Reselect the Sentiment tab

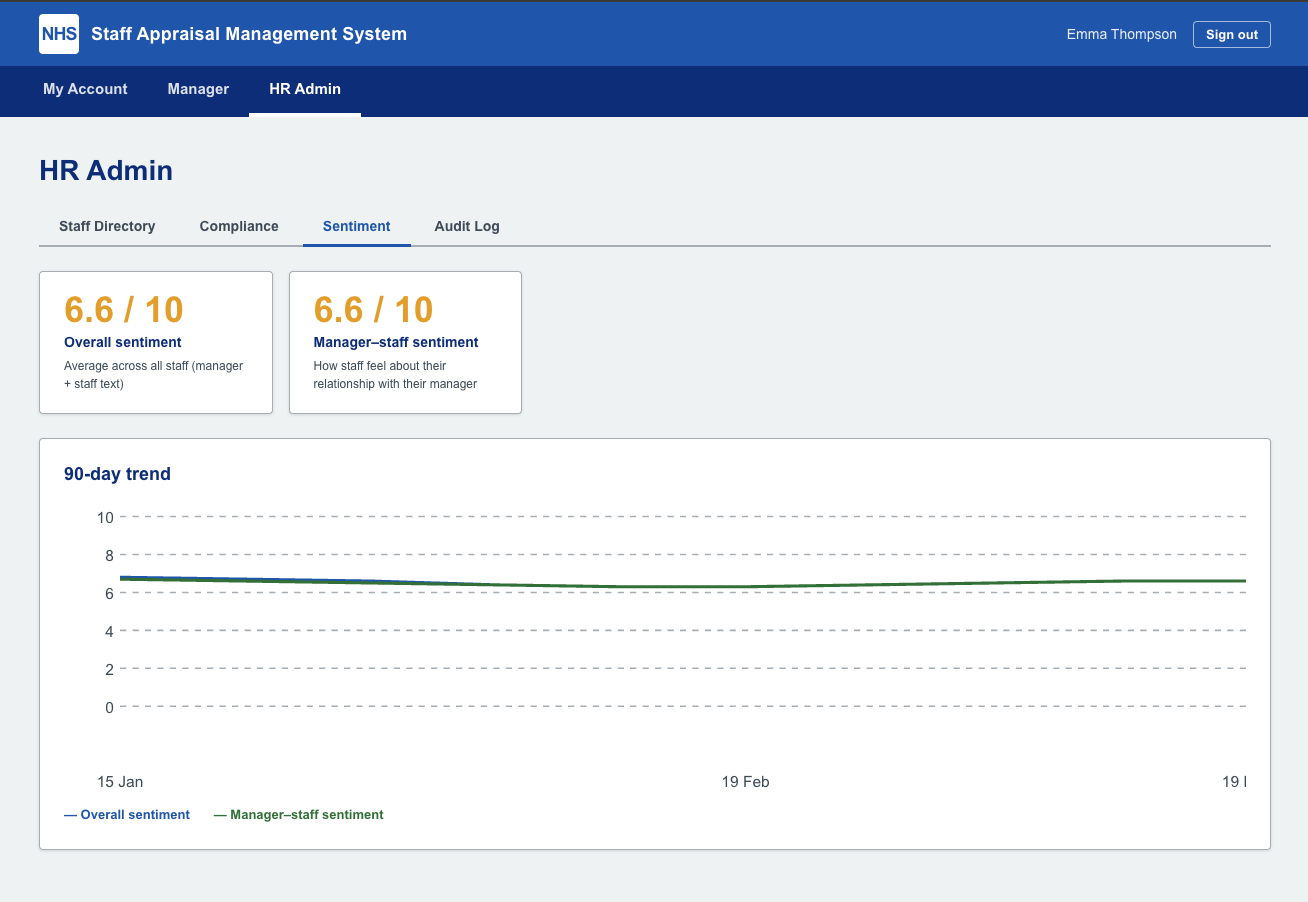tap(356, 226)
